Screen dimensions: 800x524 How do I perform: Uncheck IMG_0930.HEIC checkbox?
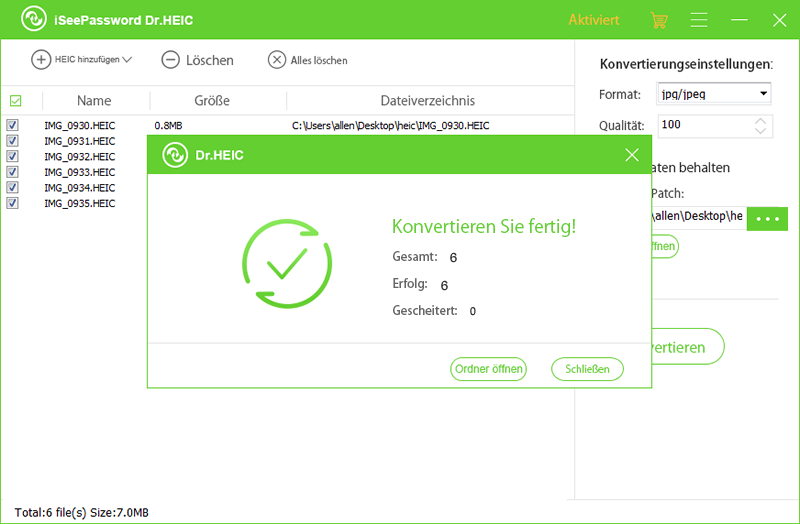pyautogui.click(x=12, y=125)
